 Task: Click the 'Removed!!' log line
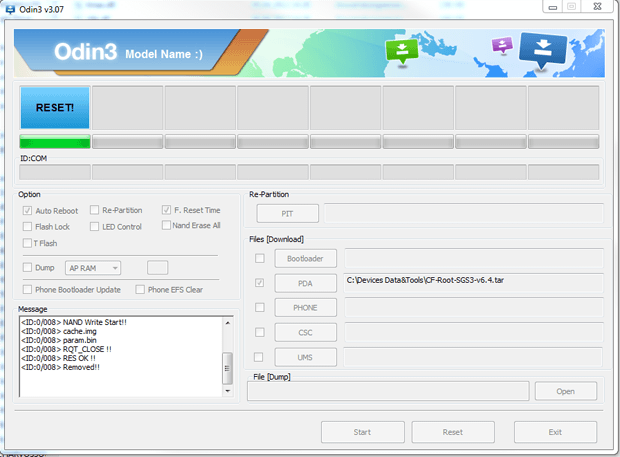click(60, 367)
